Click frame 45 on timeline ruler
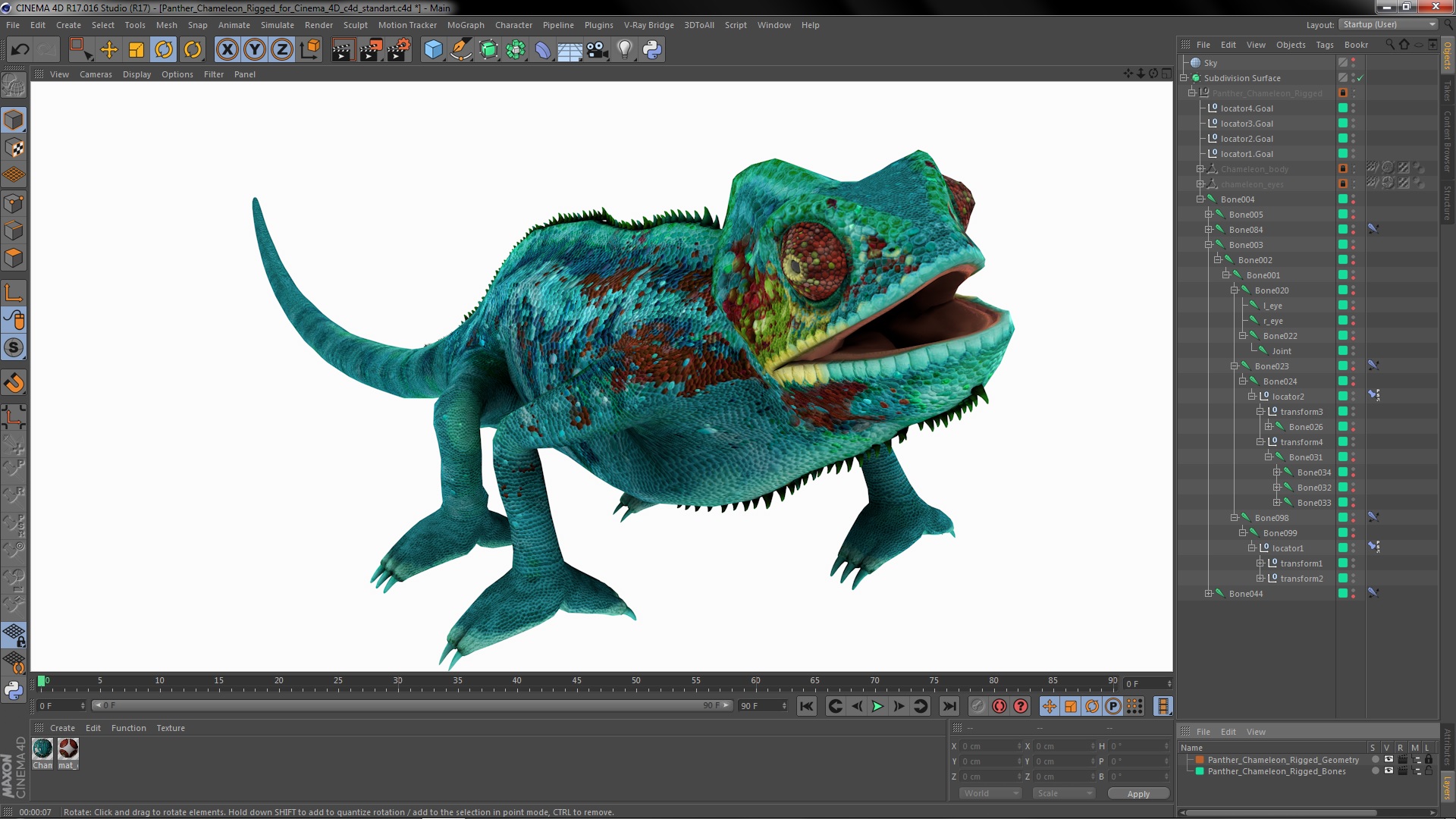 tap(576, 681)
